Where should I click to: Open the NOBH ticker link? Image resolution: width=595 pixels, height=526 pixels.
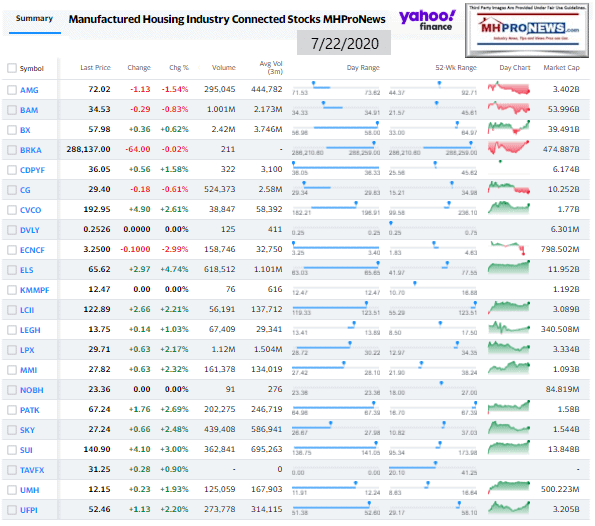pos(31,390)
